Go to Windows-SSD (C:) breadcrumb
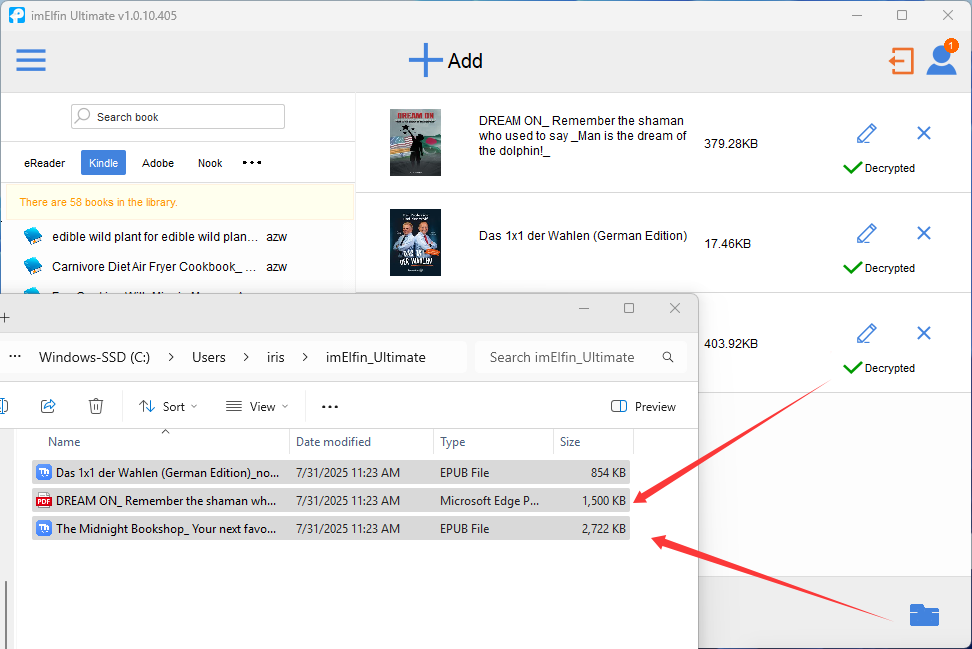This screenshot has width=972, height=649. [94, 357]
